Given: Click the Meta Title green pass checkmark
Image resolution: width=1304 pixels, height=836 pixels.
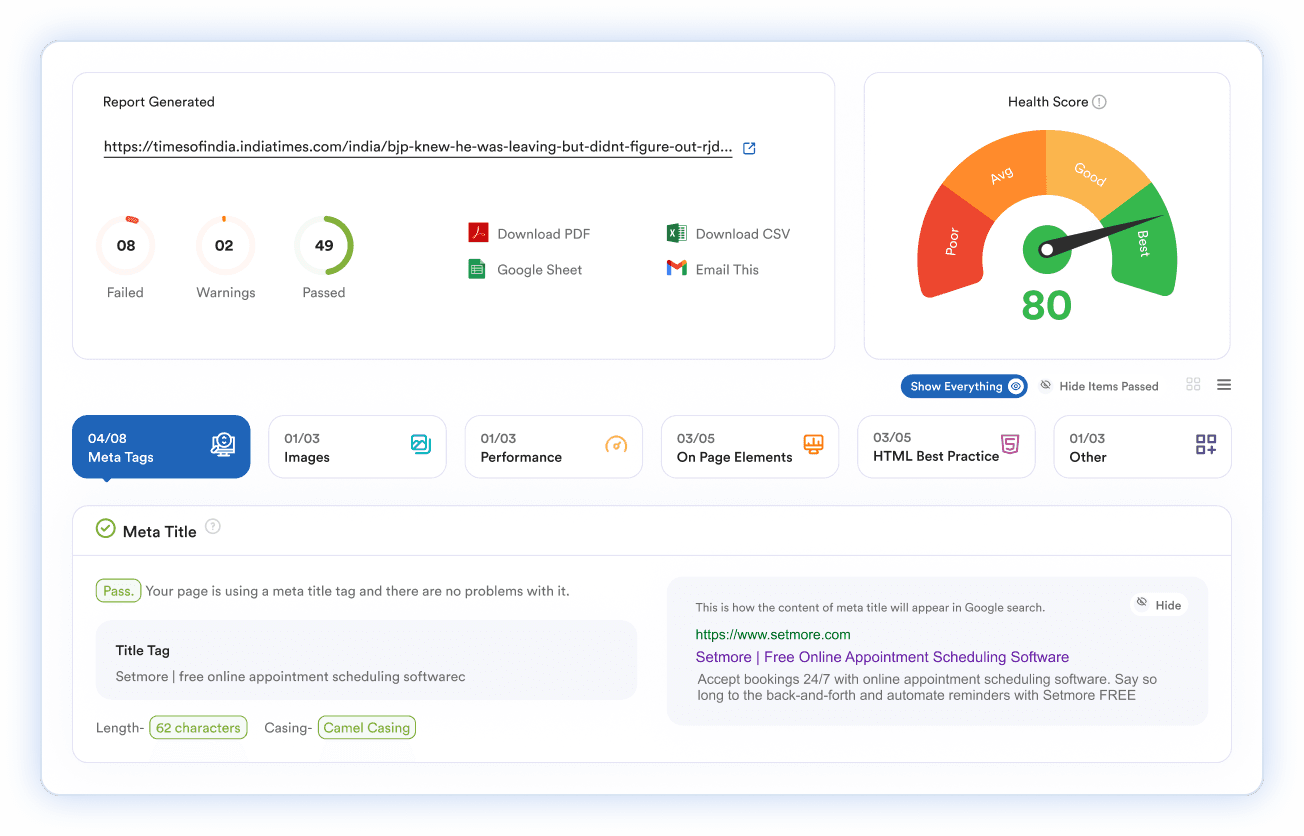Looking at the screenshot, I should (105, 528).
